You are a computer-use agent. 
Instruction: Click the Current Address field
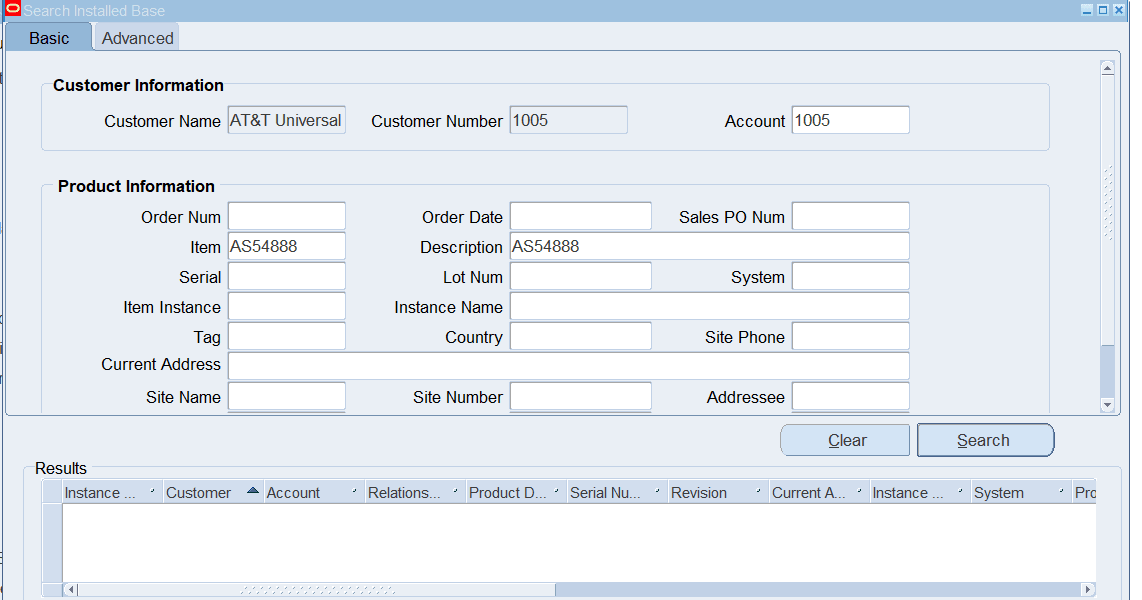tap(568, 366)
